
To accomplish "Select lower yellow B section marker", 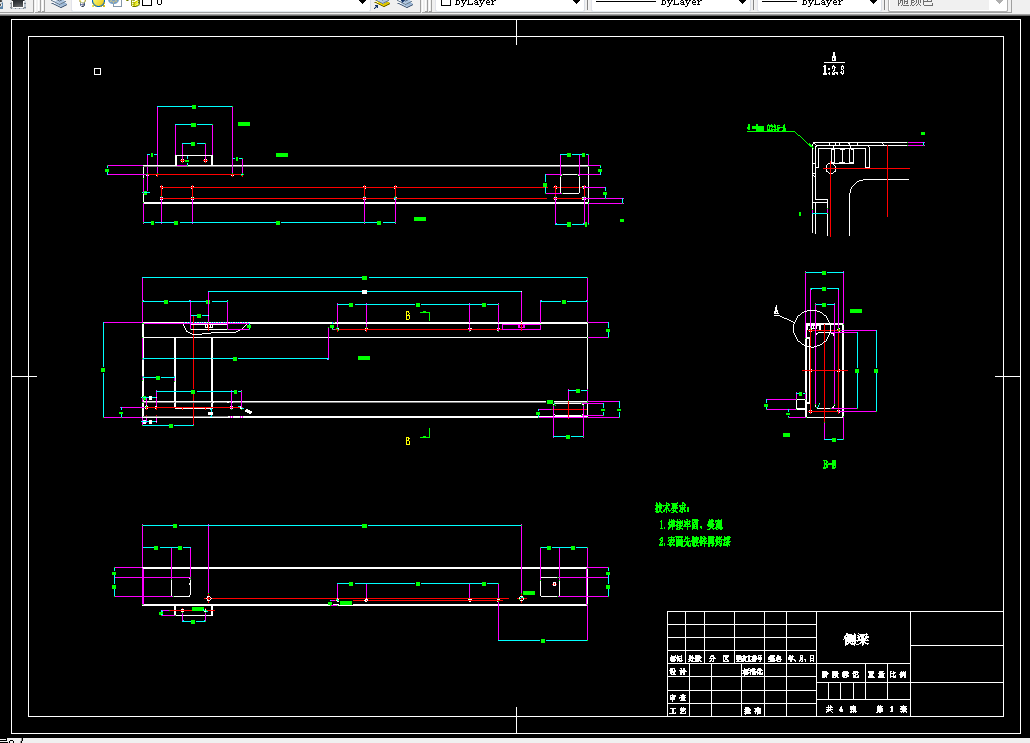I will click(x=408, y=441).
